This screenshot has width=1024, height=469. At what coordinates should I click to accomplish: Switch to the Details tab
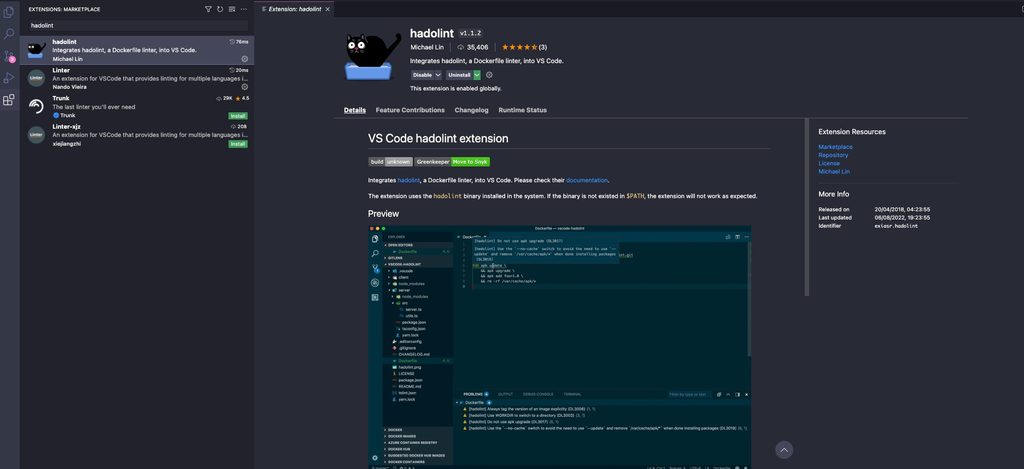click(x=355, y=110)
